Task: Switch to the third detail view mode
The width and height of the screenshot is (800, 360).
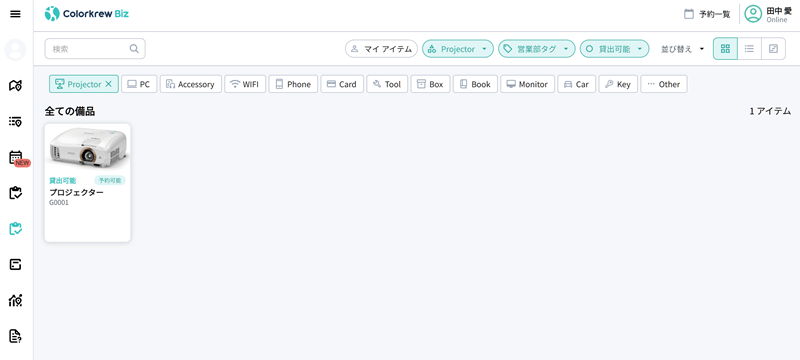Action: [773, 49]
